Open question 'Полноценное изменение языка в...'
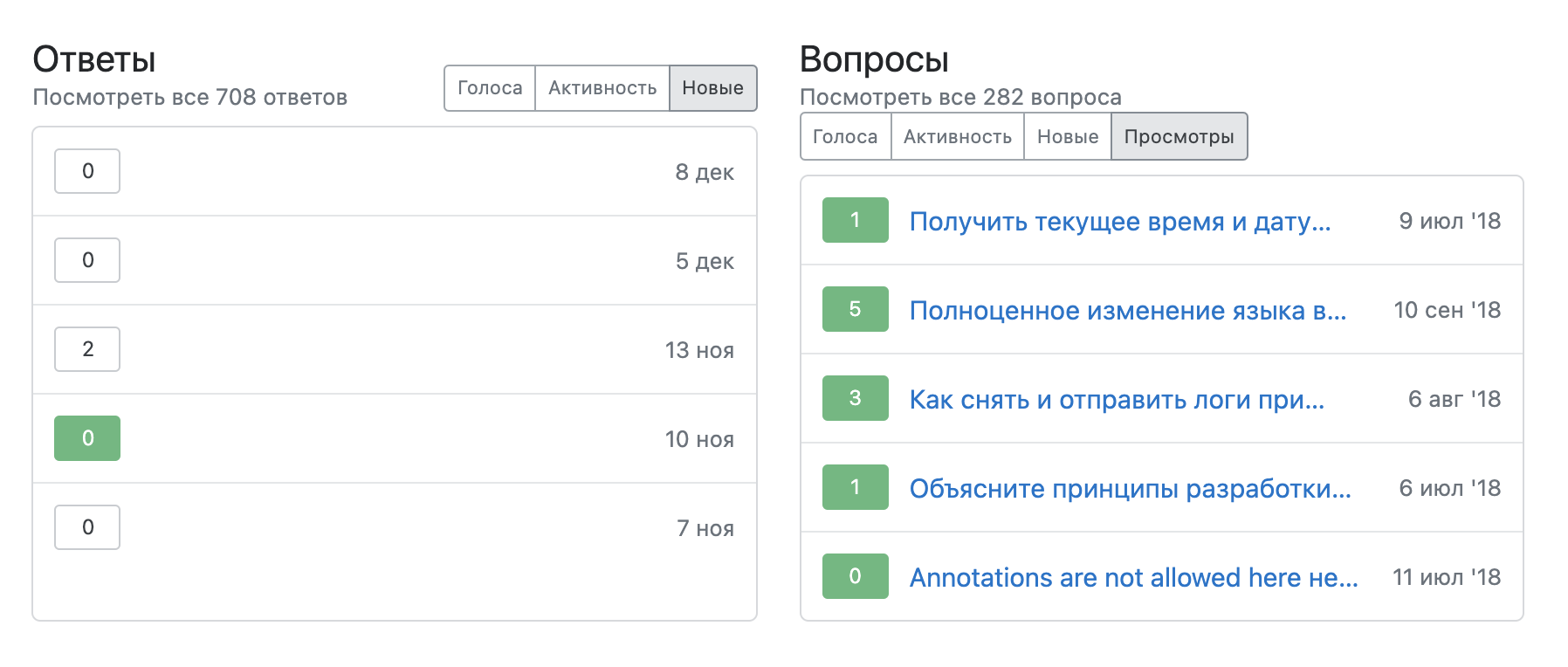1568x667 pixels. click(1128, 311)
